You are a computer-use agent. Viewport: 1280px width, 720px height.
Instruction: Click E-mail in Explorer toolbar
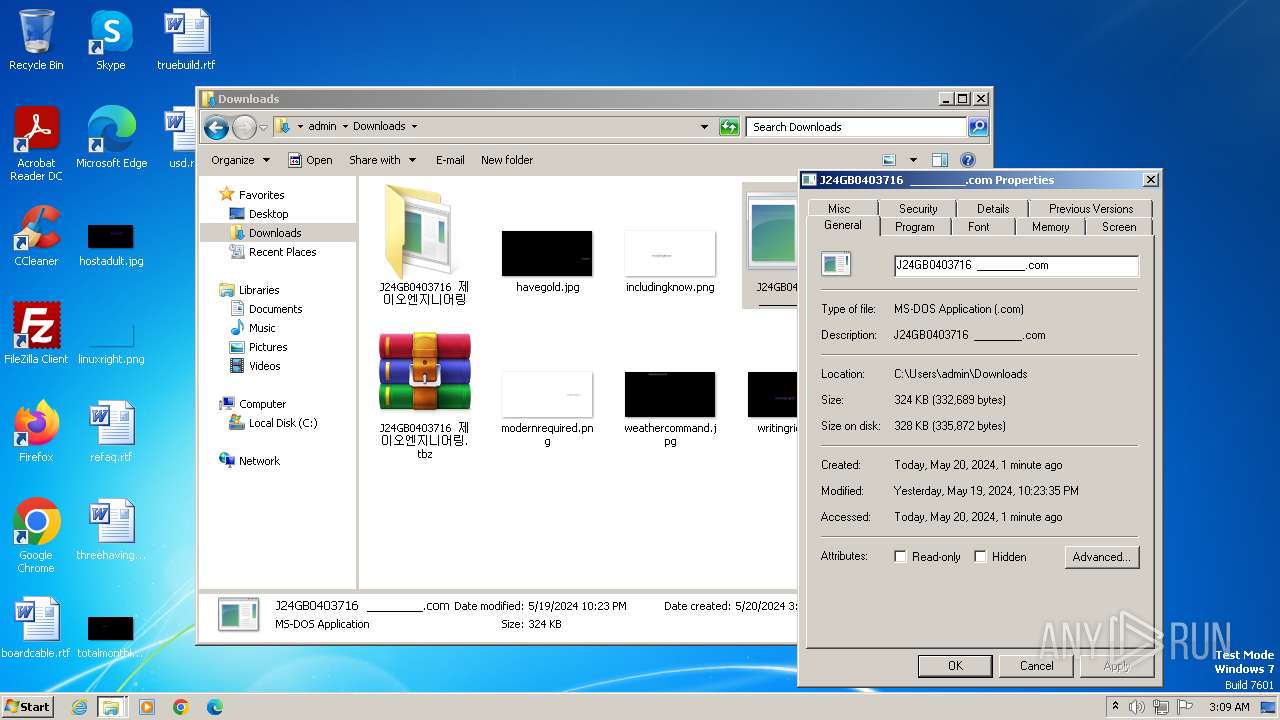[450, 160]
